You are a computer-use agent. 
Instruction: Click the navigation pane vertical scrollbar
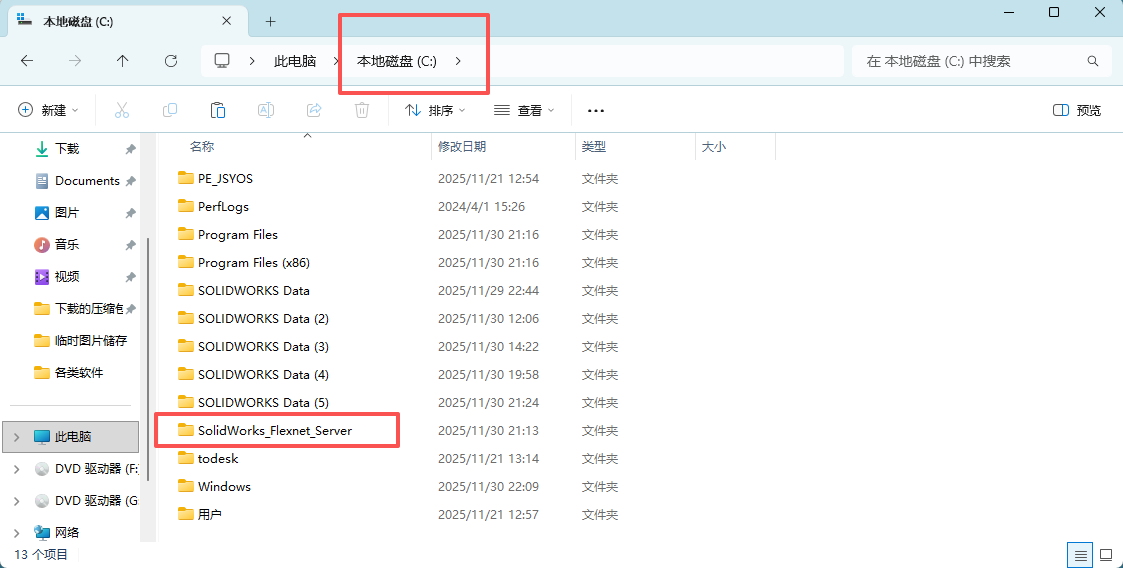point(148,358)
